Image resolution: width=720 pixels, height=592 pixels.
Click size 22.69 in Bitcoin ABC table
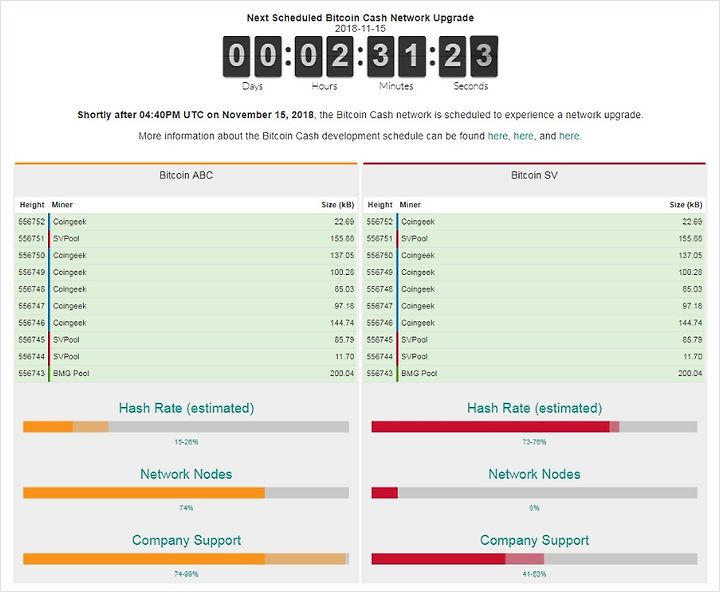344,222
